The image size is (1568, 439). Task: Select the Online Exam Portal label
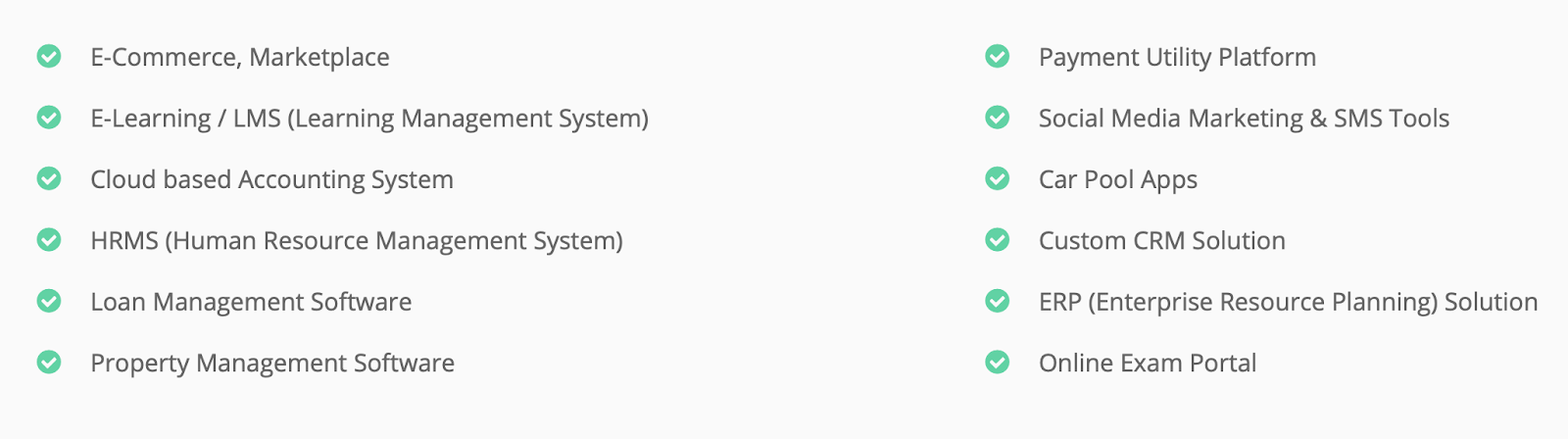[x=1148, y=364]
